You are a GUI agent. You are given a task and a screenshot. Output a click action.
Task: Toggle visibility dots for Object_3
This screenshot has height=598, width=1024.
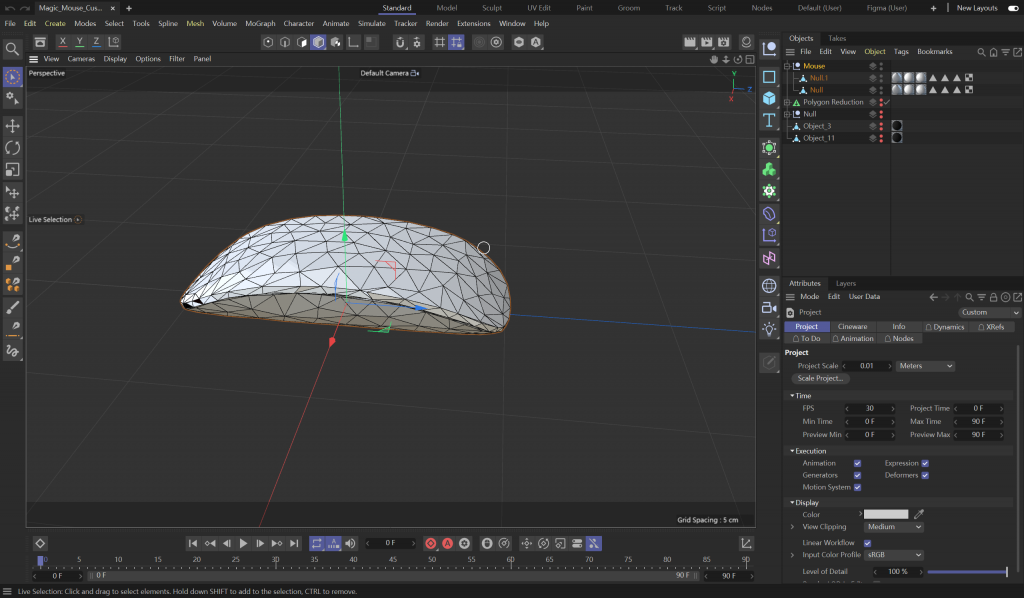coord(881,126)
